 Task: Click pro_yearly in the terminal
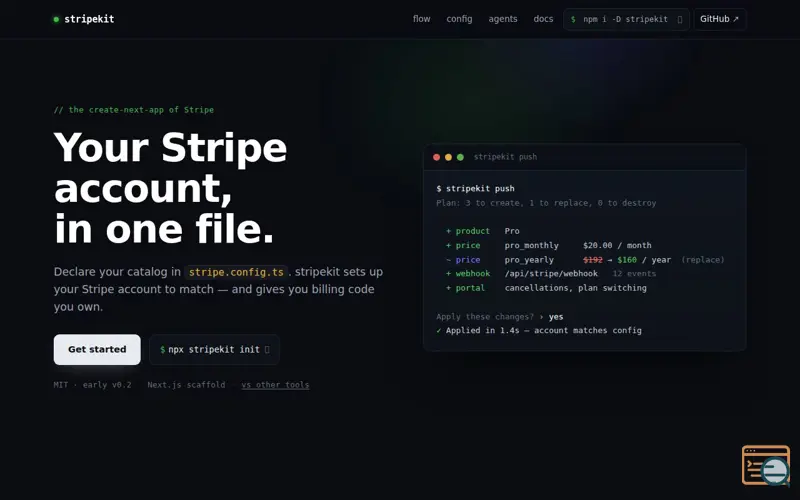point(529,260)
